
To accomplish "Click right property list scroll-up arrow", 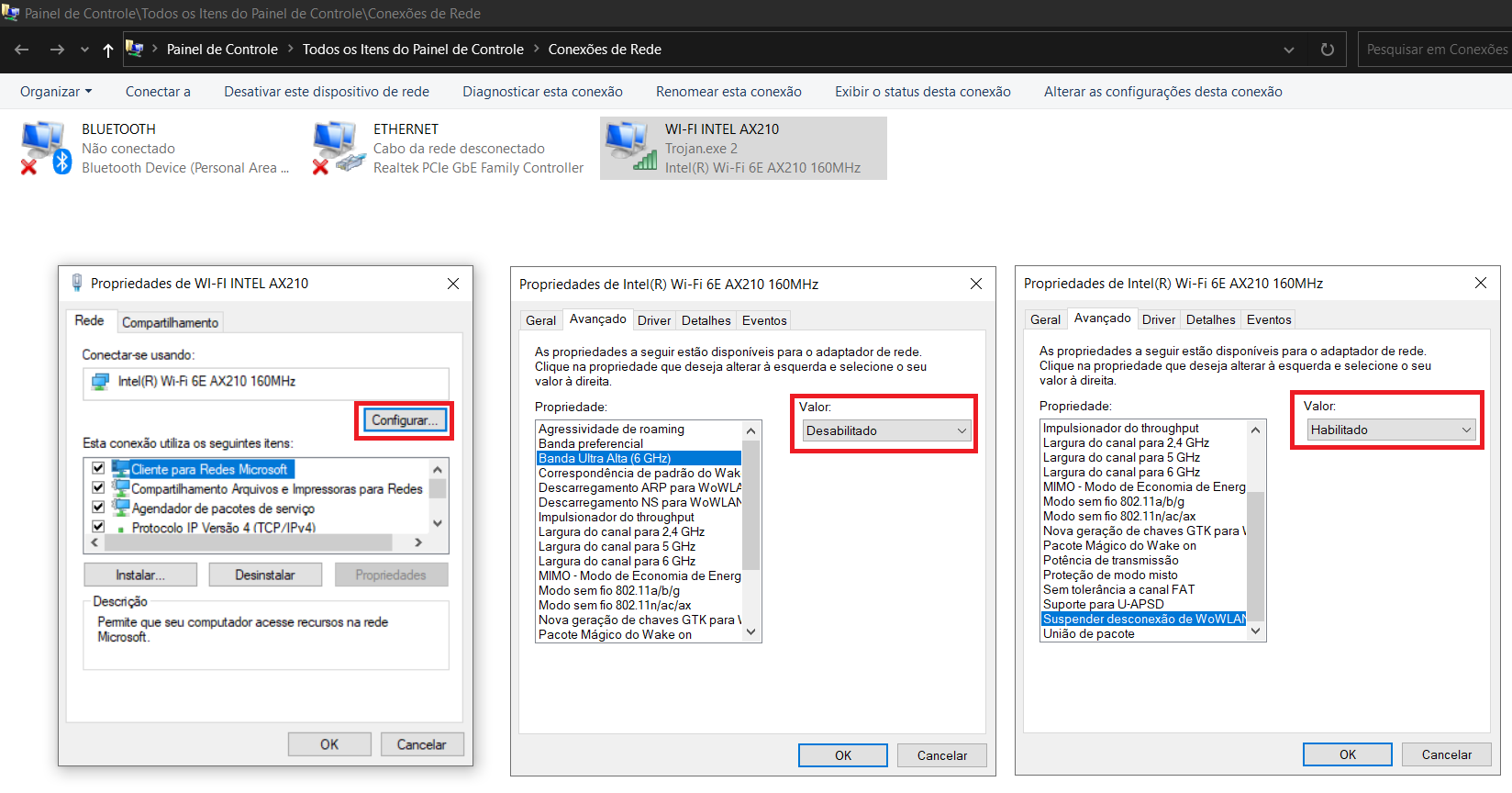I will click(x=1256, y=430).
